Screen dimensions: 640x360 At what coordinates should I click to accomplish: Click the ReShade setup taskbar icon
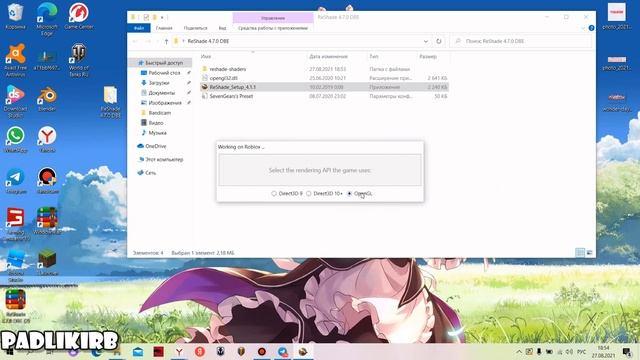click(303, 351)
